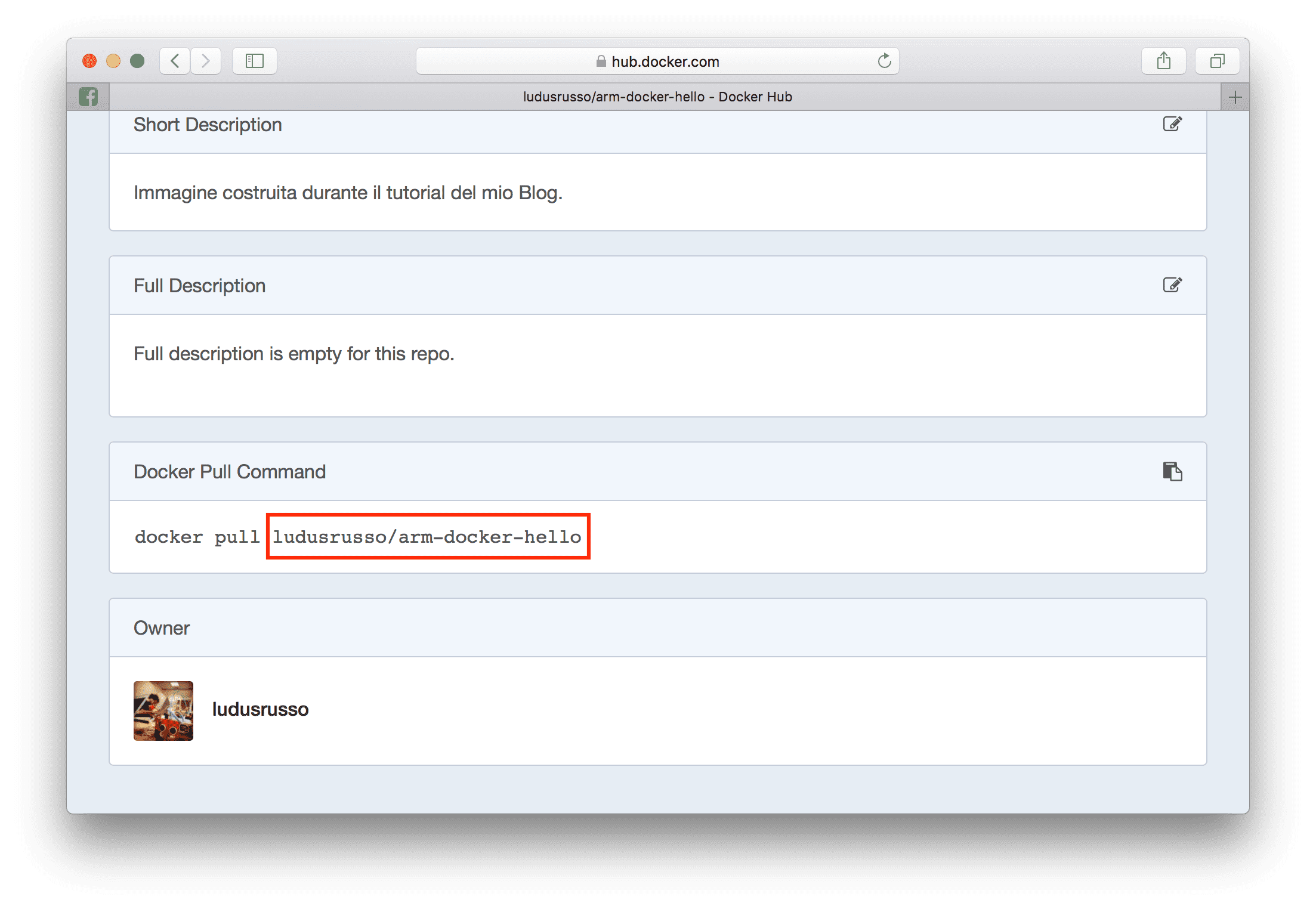Image resolution: width=1316 pixels, height=909 pixels.
Task: Reload the page in the address bar
Action: [x=884, y=61]
